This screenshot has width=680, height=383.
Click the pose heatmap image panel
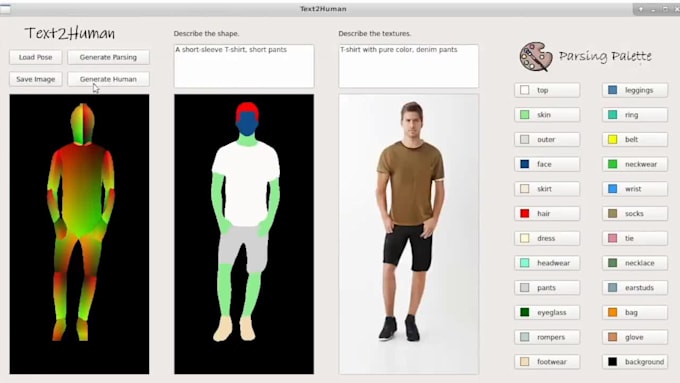[x=79, y=234]
